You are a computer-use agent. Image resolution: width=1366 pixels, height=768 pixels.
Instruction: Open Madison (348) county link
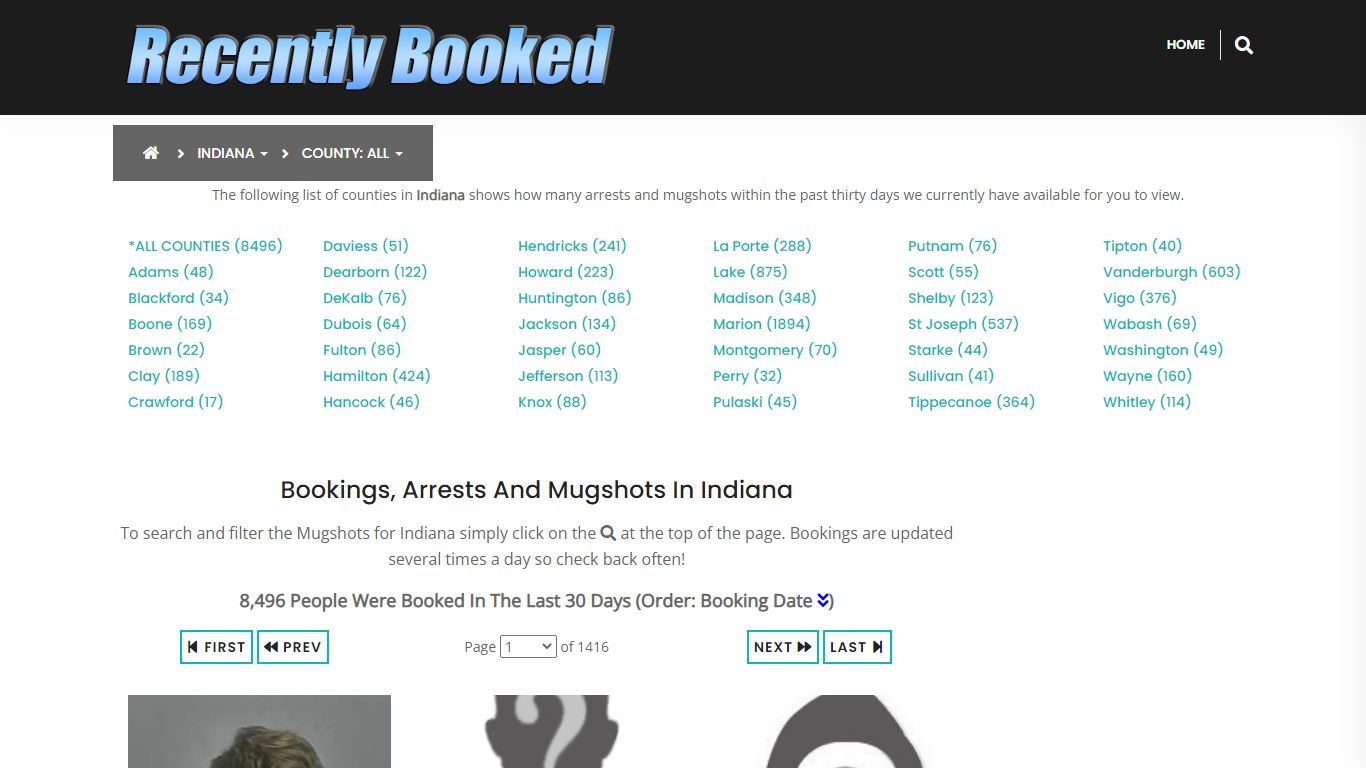[x=765, y=298]
